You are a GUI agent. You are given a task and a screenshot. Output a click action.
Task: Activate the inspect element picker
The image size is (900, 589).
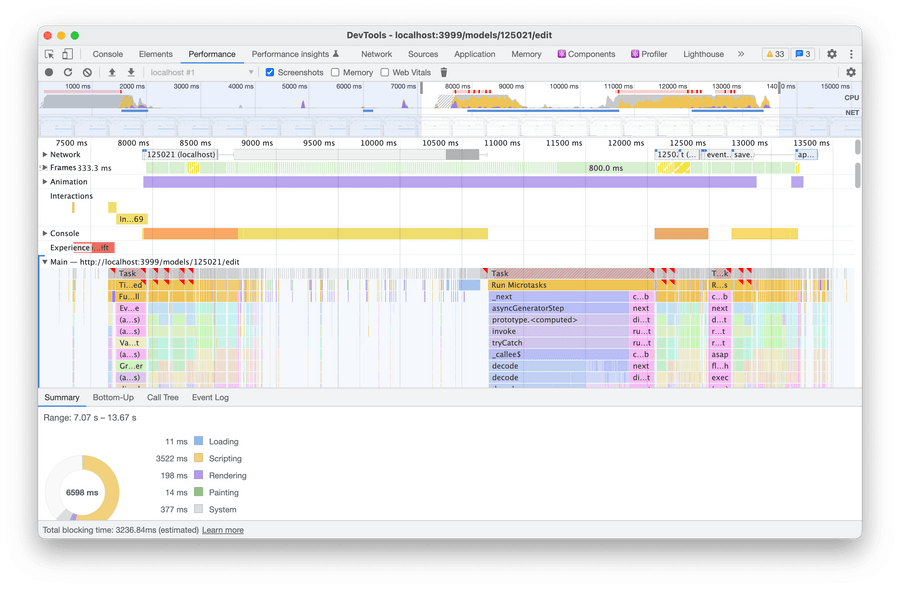pyautogui.click(x=49, y=54)
